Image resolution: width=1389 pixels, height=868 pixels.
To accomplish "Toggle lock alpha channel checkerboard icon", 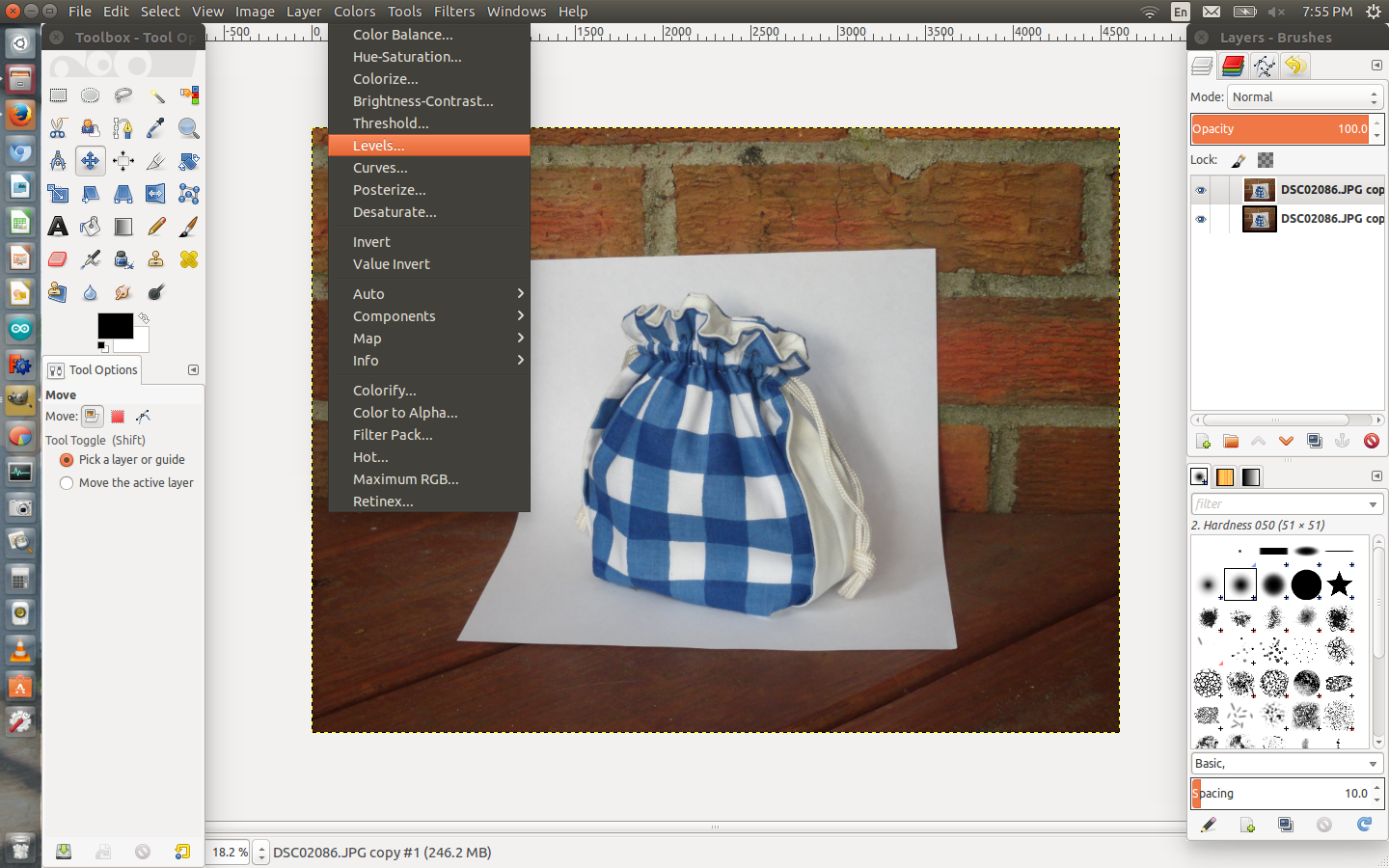I will pyautogui.click(x=1266, y=160).
